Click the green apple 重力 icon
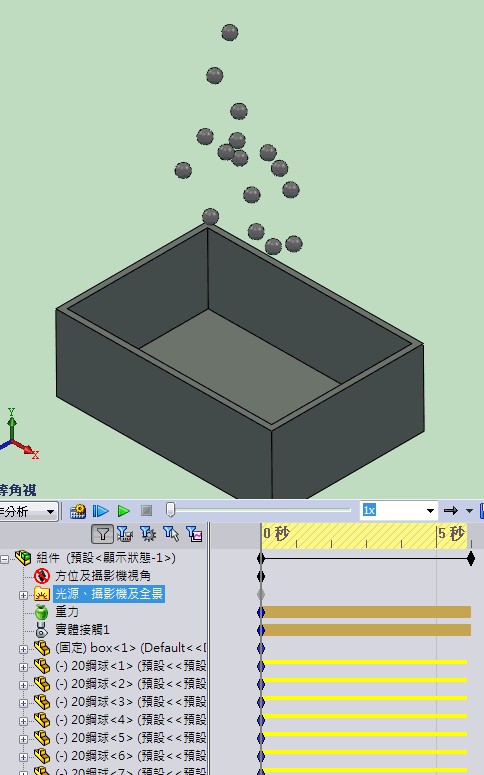This screenshot has height=775, width=484. 42,612
